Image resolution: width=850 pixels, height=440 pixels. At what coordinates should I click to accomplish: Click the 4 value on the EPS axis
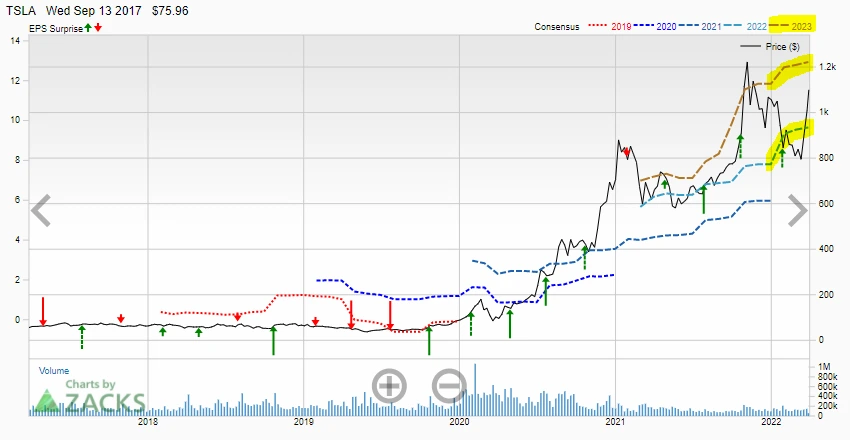pos(18,240)
